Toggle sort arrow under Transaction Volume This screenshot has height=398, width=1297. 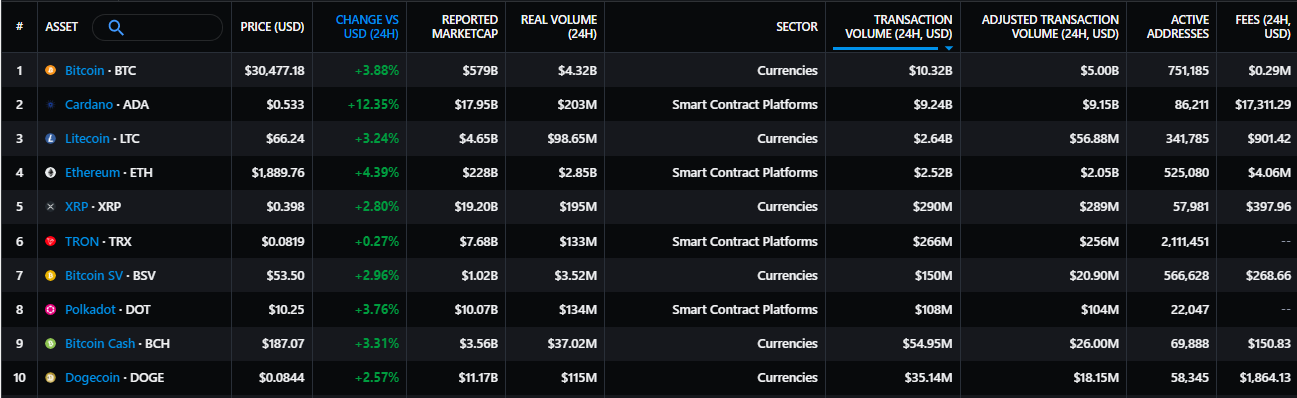(948, 47)
